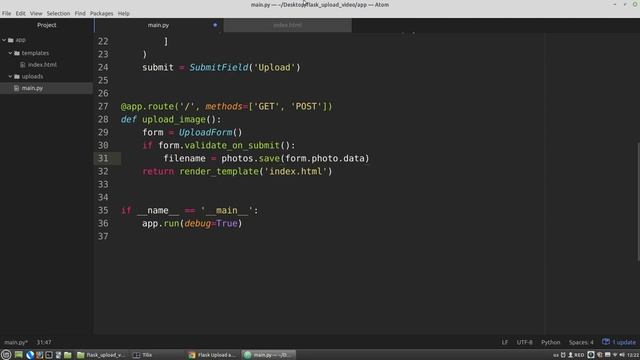Click 'photos' on line 31
640x360 pixels.
click(x=237, y=158)
